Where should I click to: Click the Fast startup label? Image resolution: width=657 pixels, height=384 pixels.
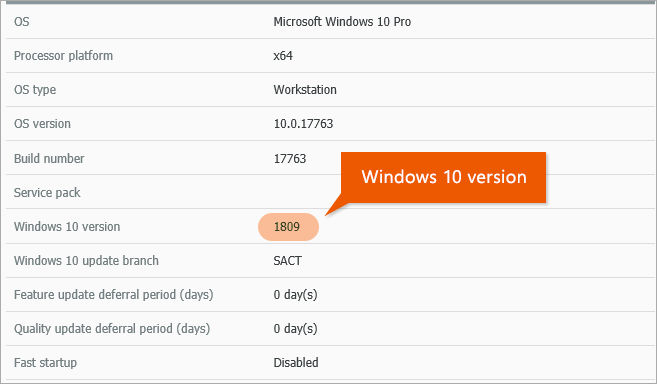coord(45,363)
